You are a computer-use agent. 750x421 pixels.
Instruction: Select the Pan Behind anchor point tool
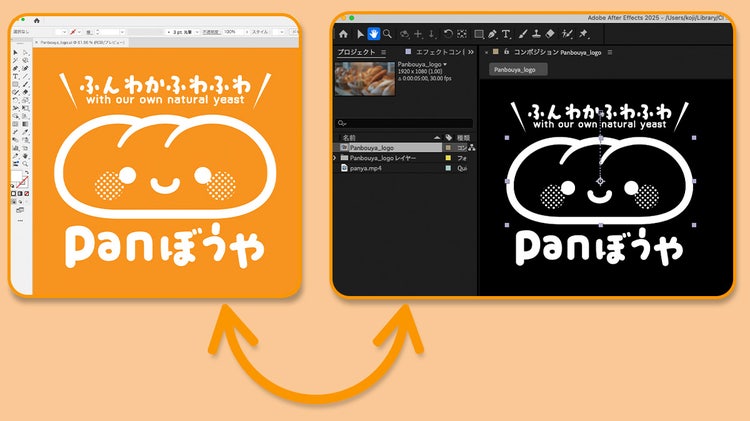[462, 34]
